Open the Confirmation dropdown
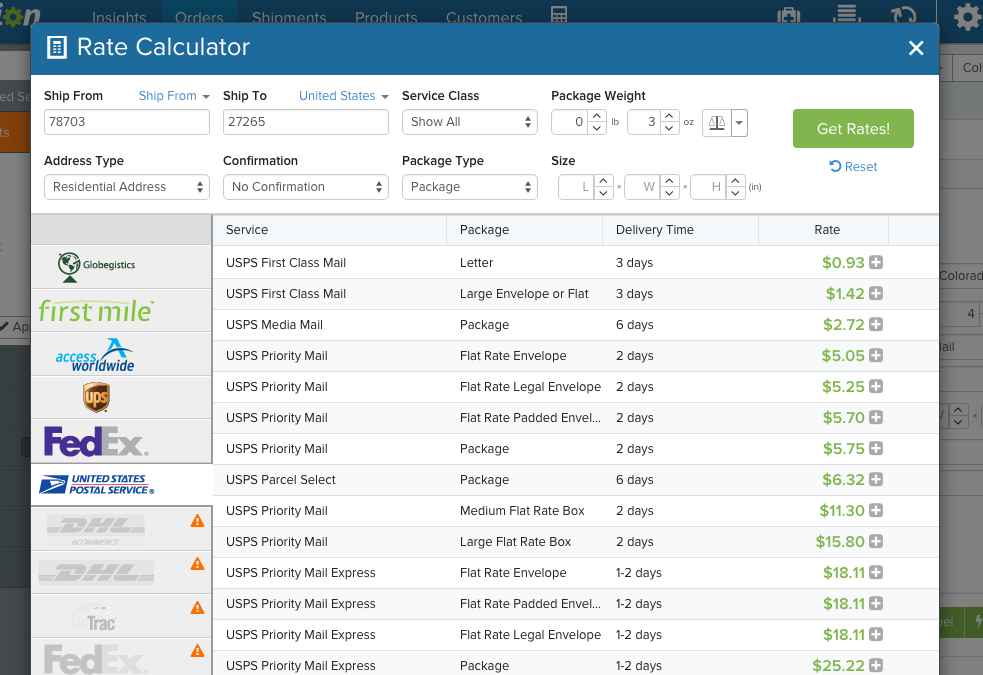983x675 pixels. tap(305, 187)
